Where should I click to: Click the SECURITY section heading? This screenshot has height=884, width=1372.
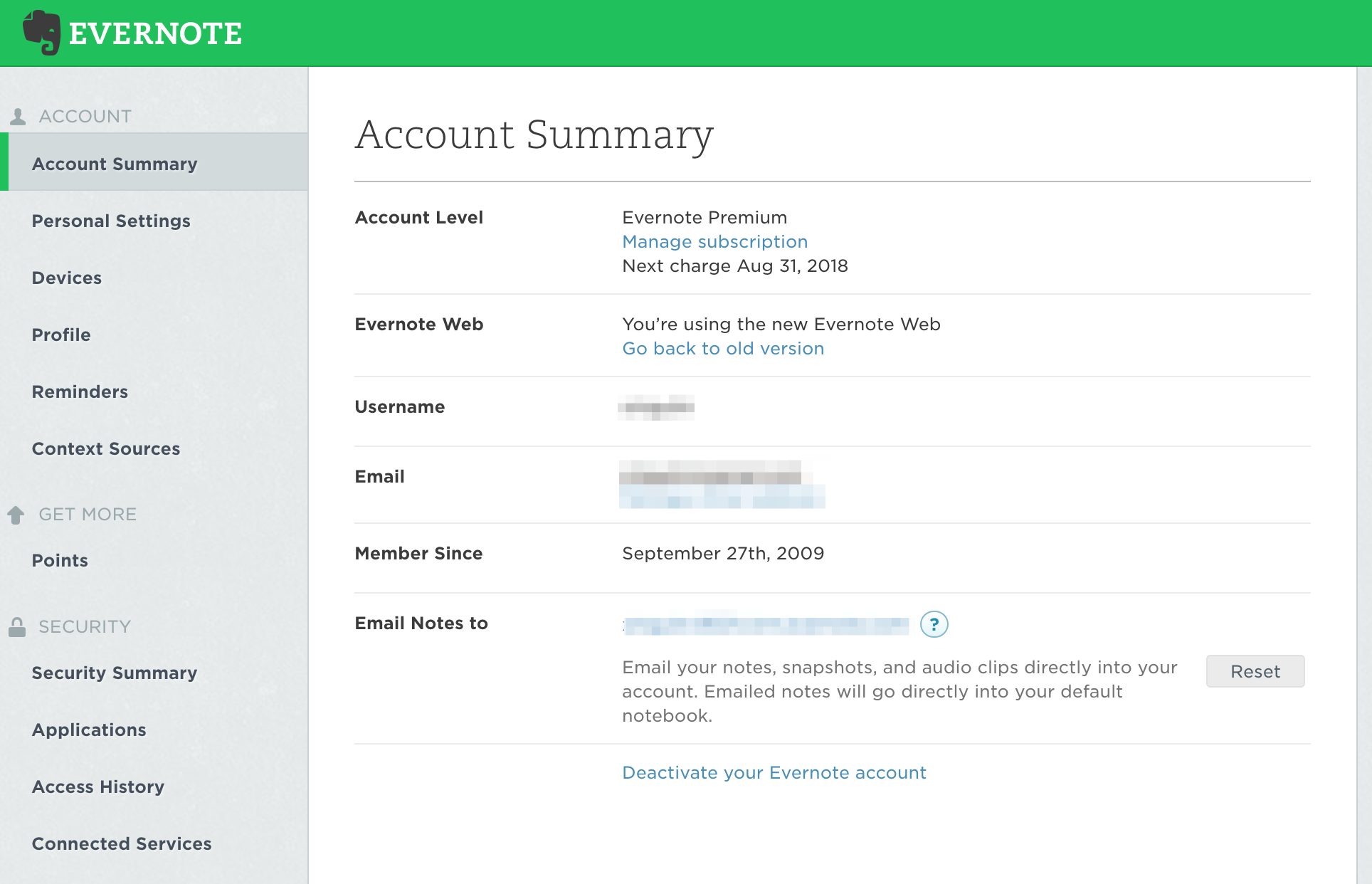[x=85, y=627]
